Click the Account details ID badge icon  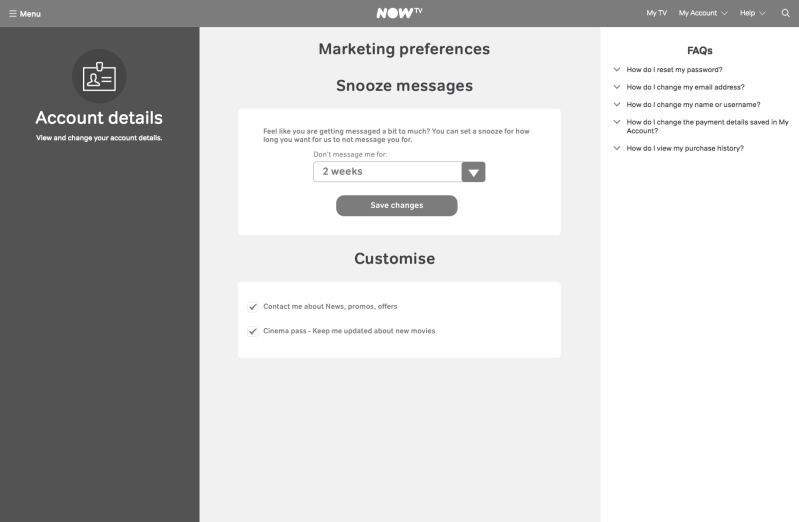click(99, 76)
